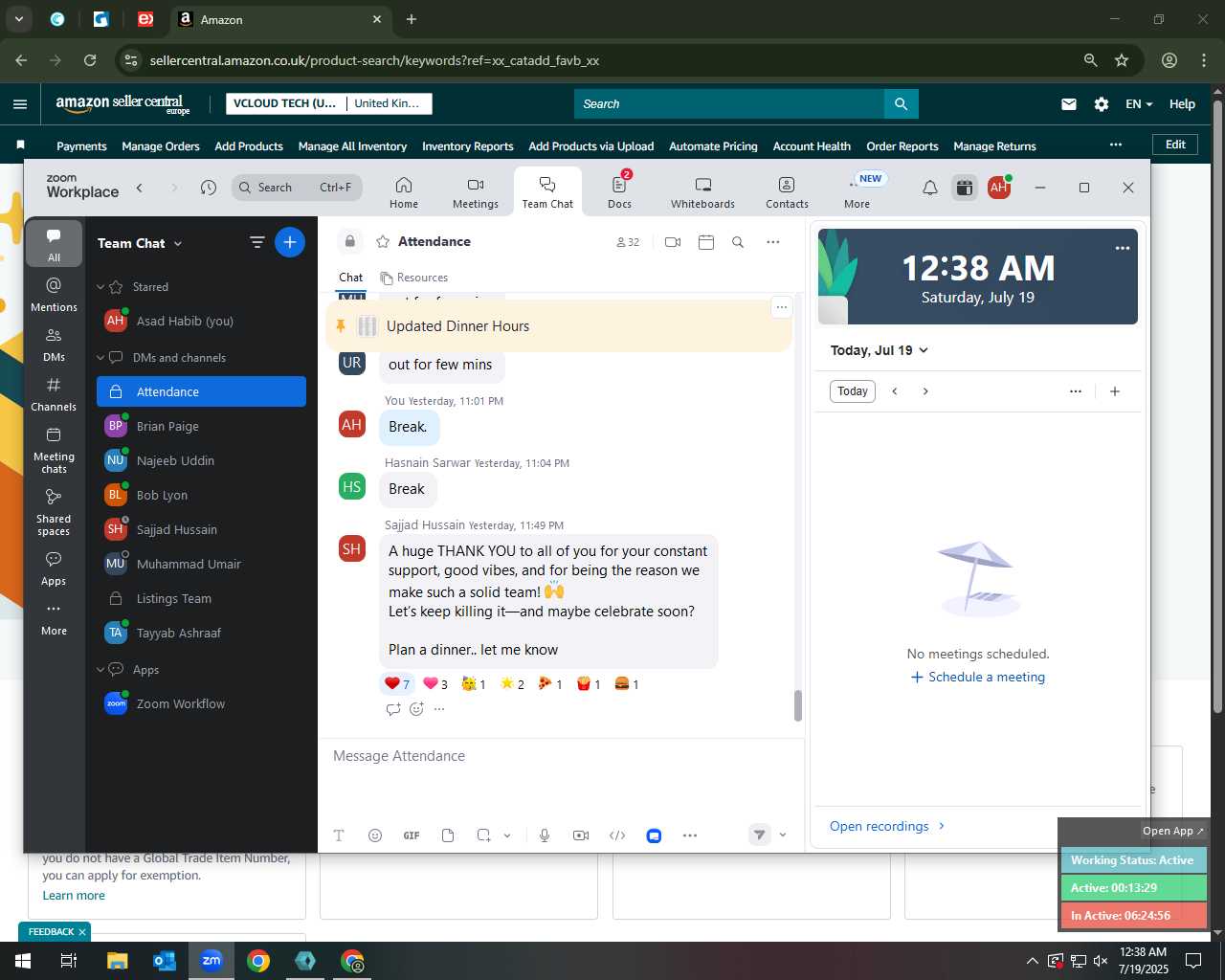The width and height of the screenshot is (1225, 980).
Task: Open chat with Najeeb Uddin
Action: 201,460
